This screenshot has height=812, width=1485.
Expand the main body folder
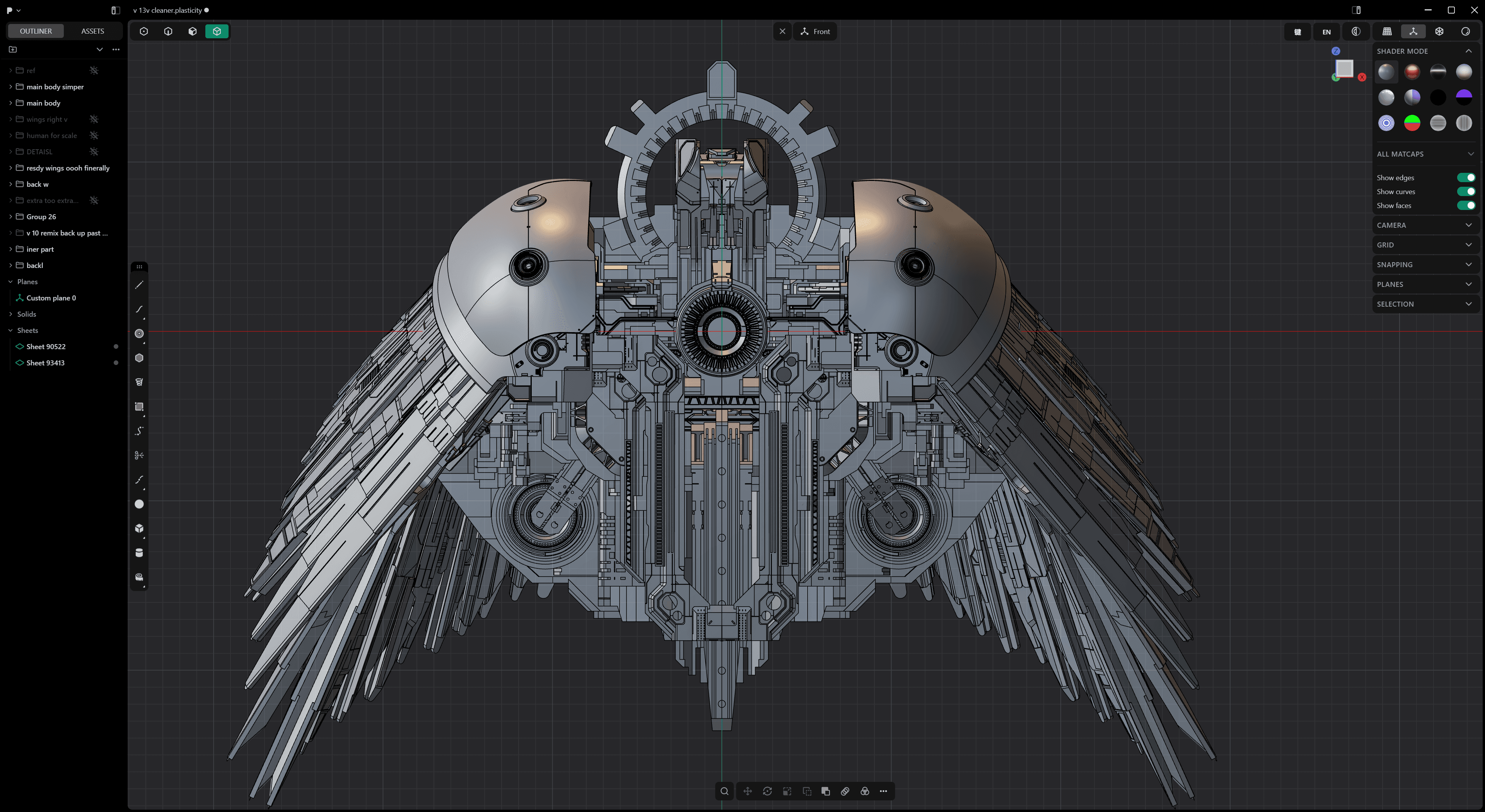pyautogui.click(x=10, y=103)
